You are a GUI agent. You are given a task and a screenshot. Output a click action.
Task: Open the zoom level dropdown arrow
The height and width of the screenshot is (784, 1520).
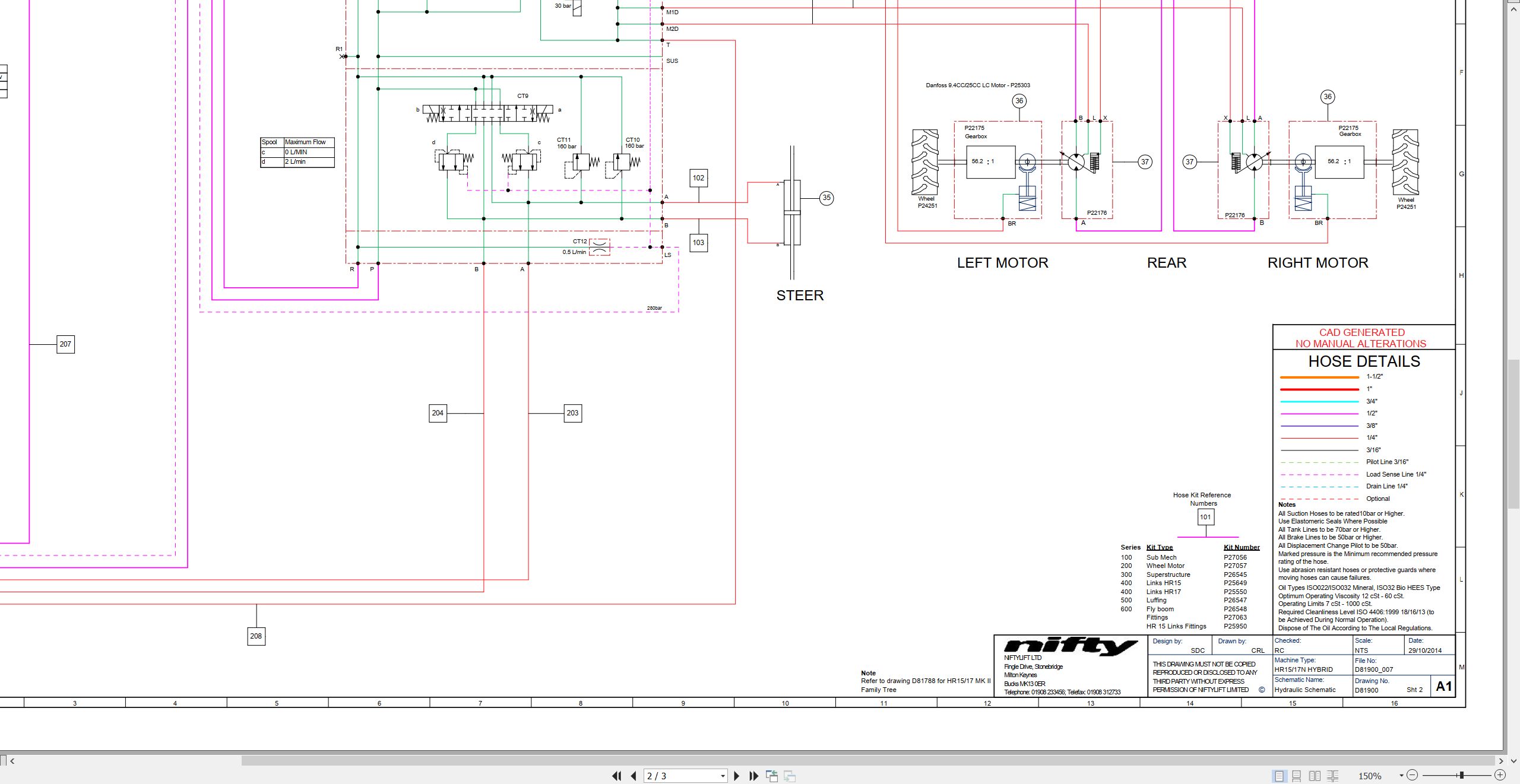point(1401,776)
